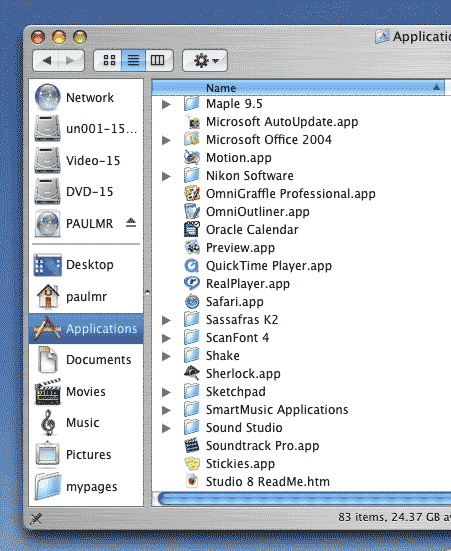Open Network in the sidebar
The height and width of the screenshot is (551, 451).
pos(86,97)
